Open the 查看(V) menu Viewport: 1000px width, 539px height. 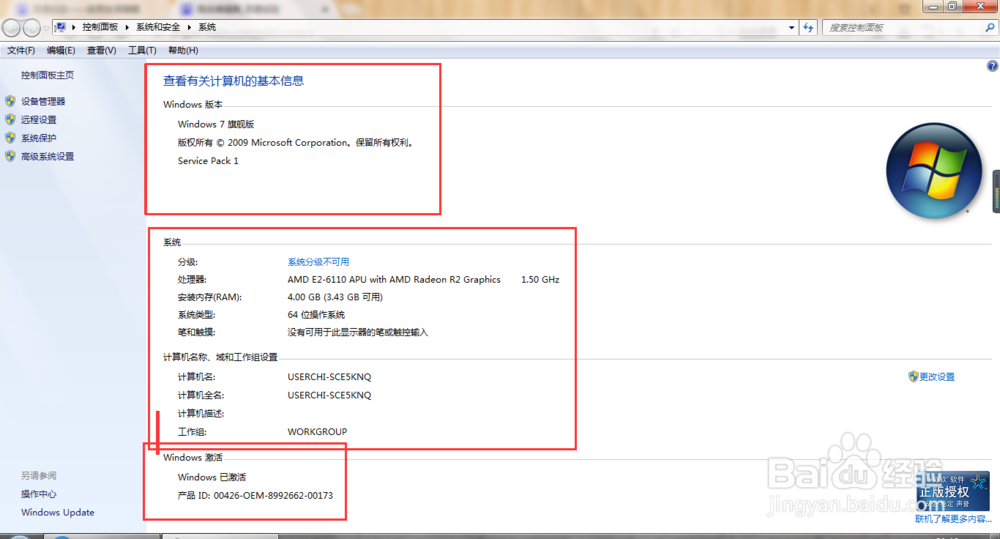coord(101,50)
